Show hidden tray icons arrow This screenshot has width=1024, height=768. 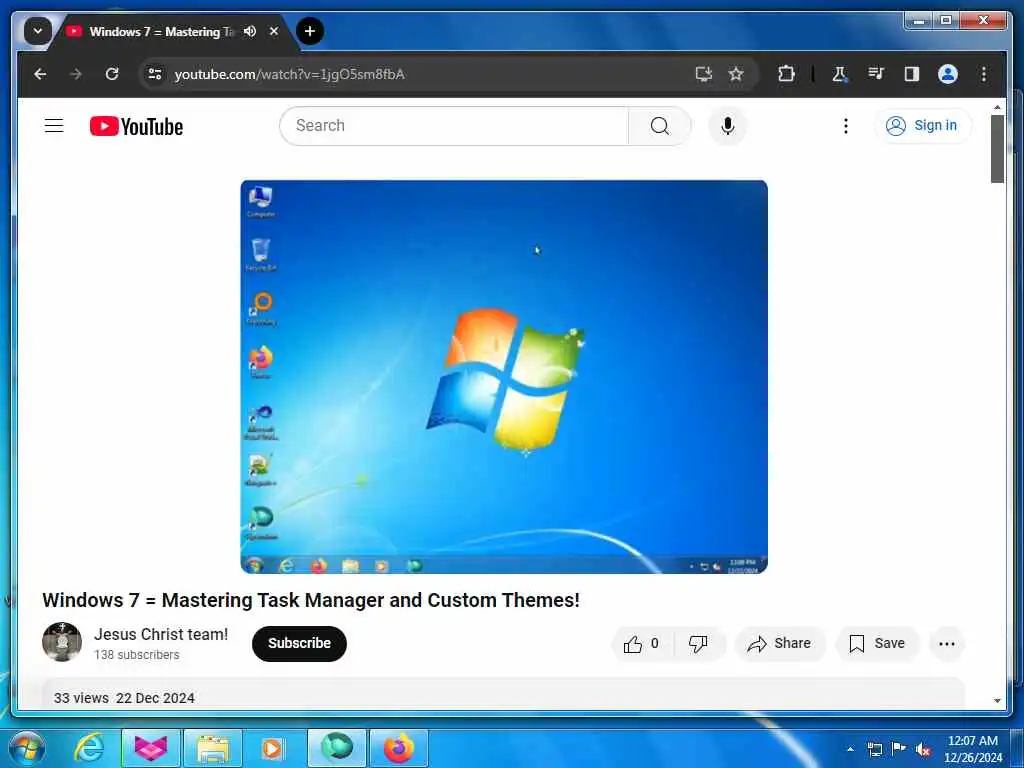tap(850, 749)
